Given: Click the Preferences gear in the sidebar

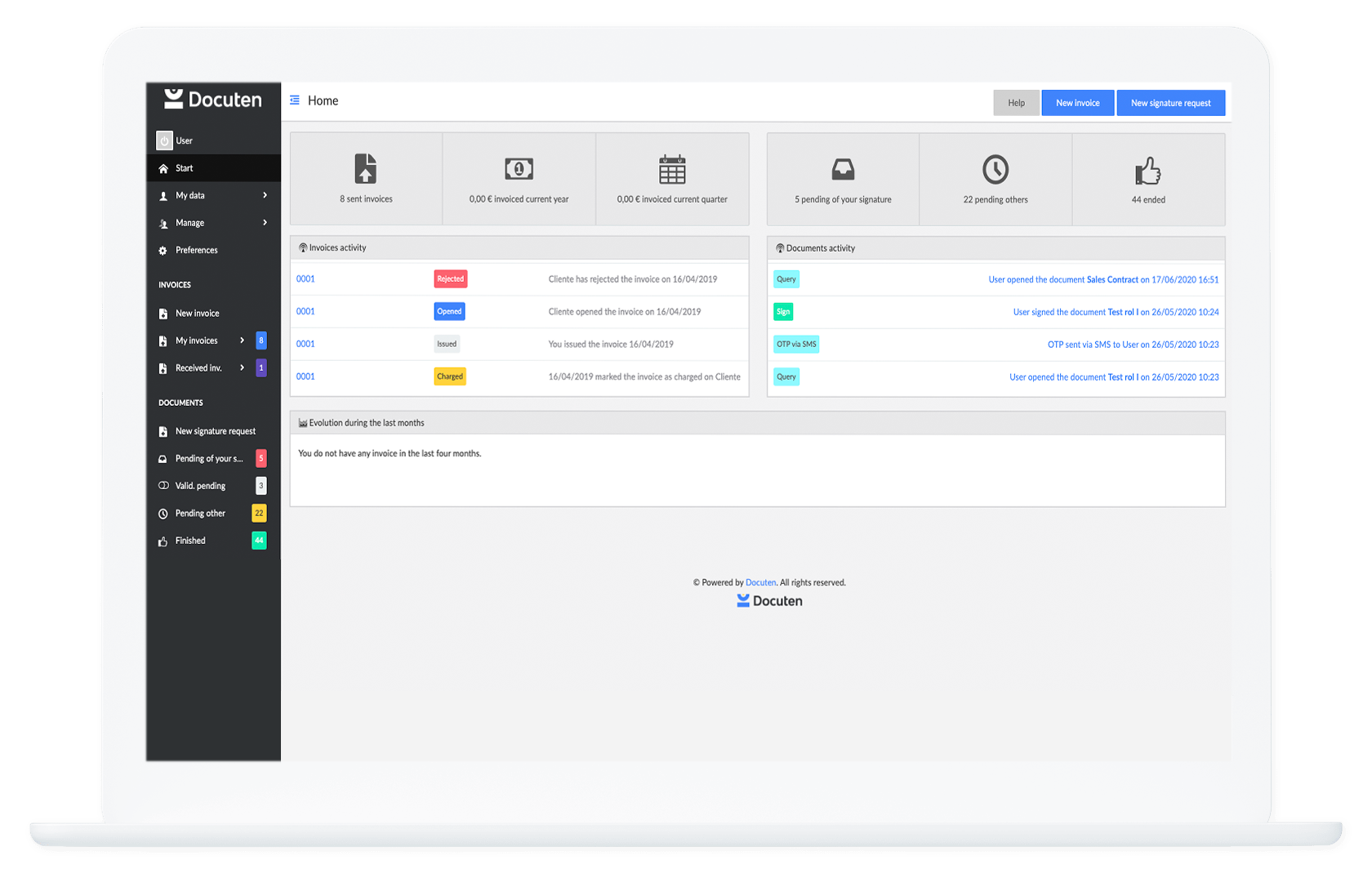Looking at the screenshot, I should coord(163,250).
